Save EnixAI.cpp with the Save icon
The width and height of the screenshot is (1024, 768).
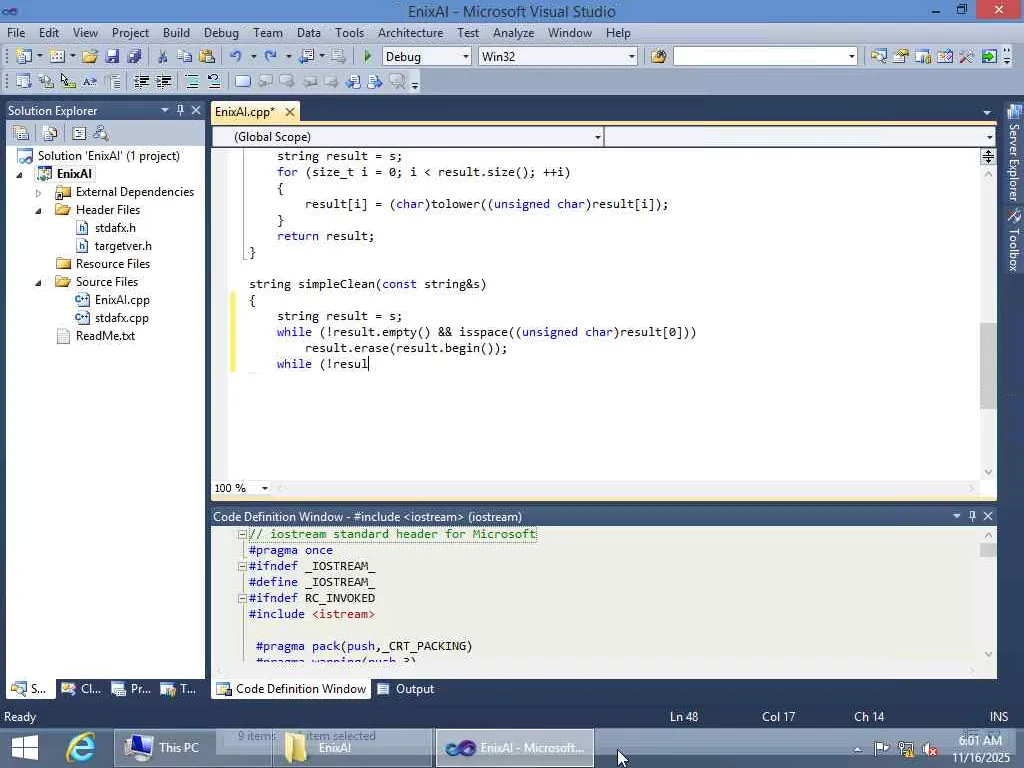point(112,57)
